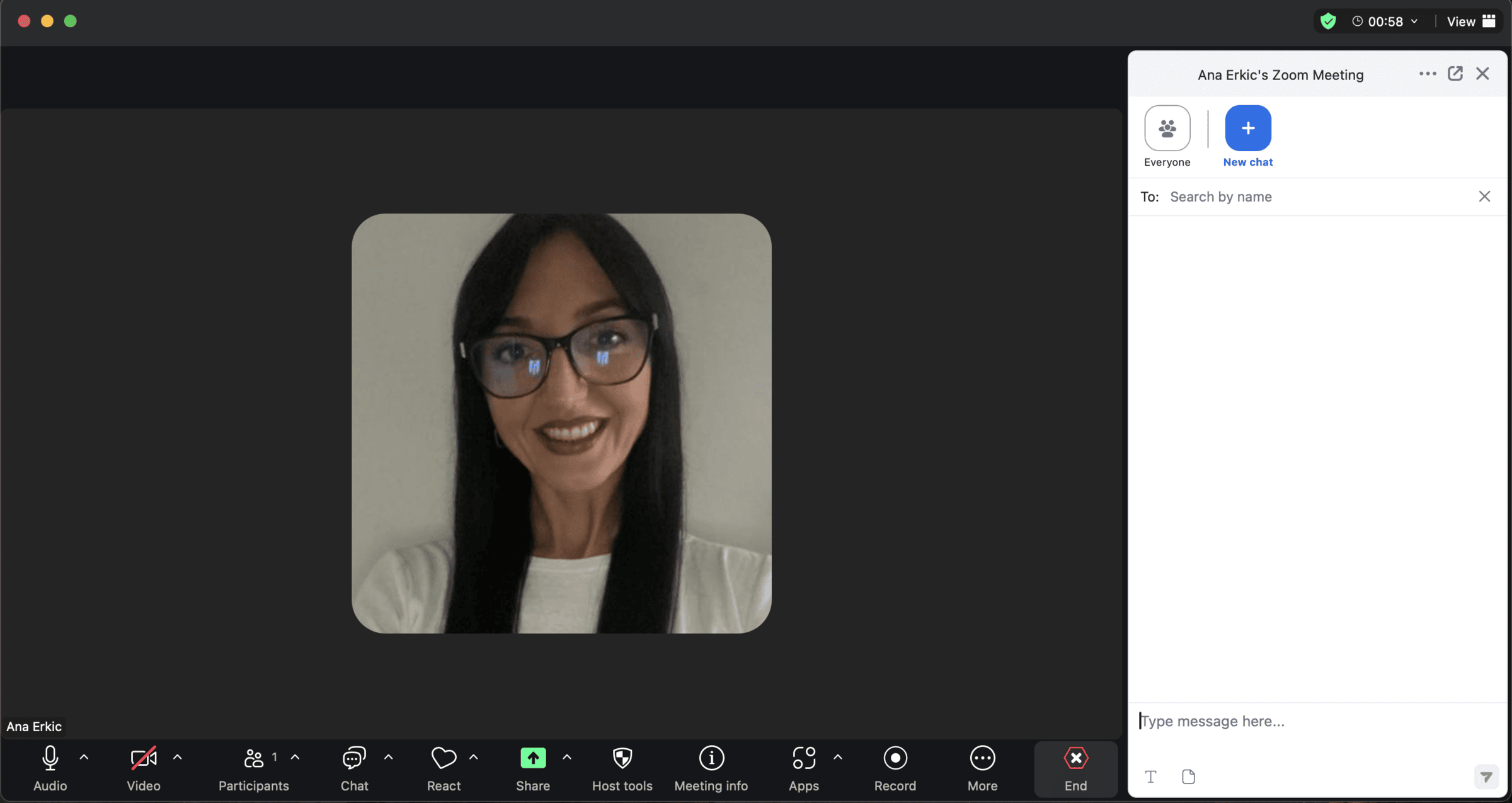Image resolution: width=1512 pixels, height=803 pixels.
Task: Expand React options chevron
Action: [474, 758]
